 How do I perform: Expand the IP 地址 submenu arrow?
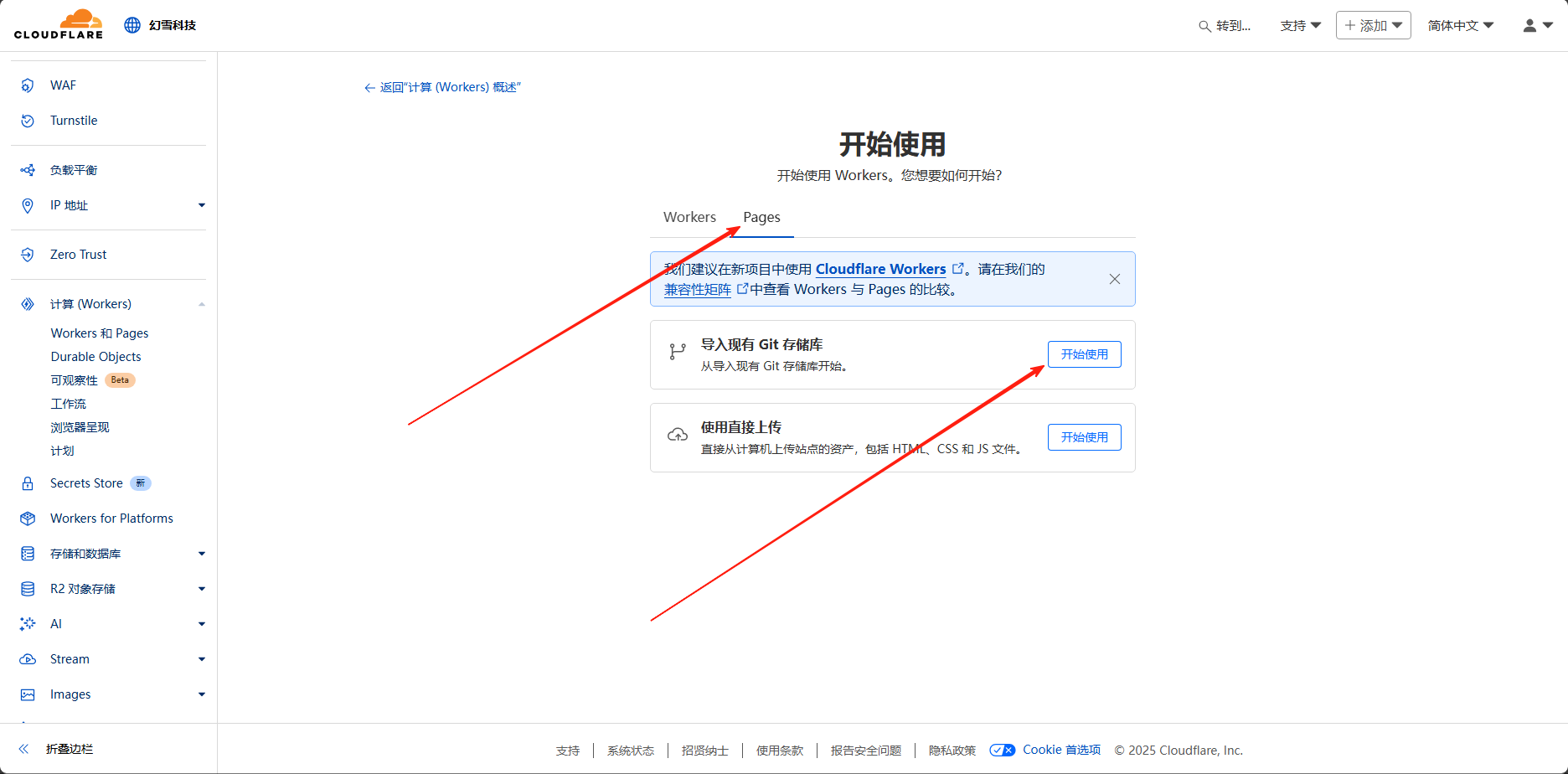tap(202, 205)
